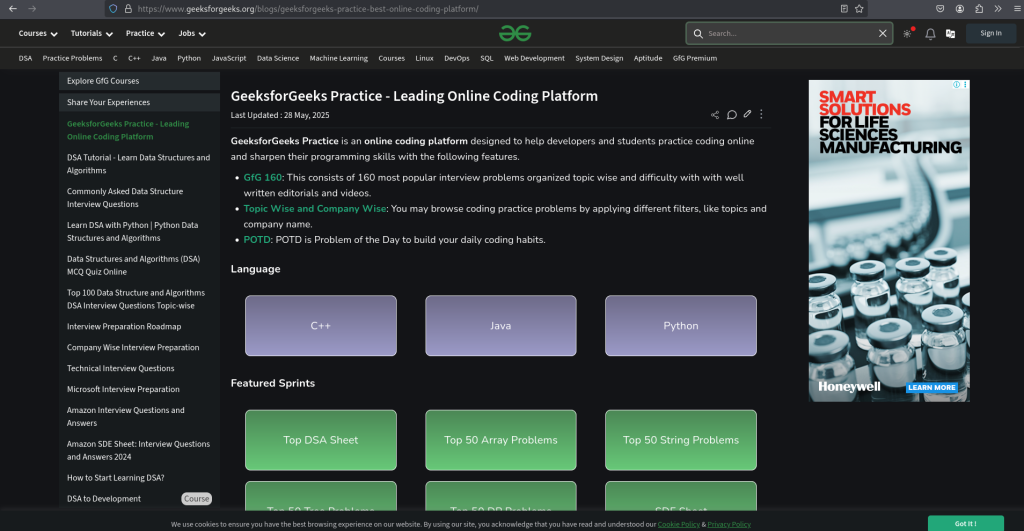Select the Java language card
This screenshot has width=1024, height=531.
point(501,325)
